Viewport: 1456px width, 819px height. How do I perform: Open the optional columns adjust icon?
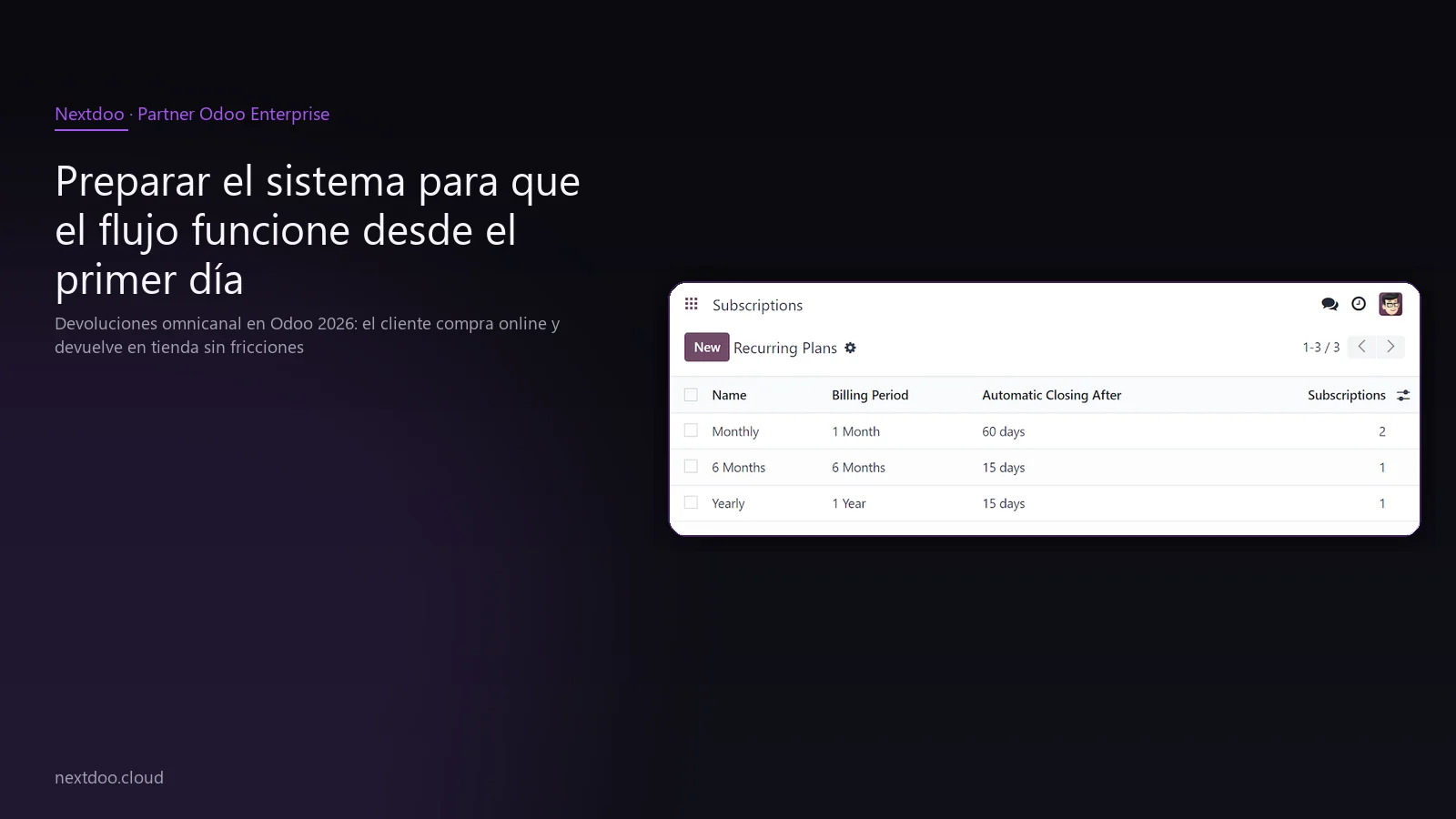click(1403, 395)
